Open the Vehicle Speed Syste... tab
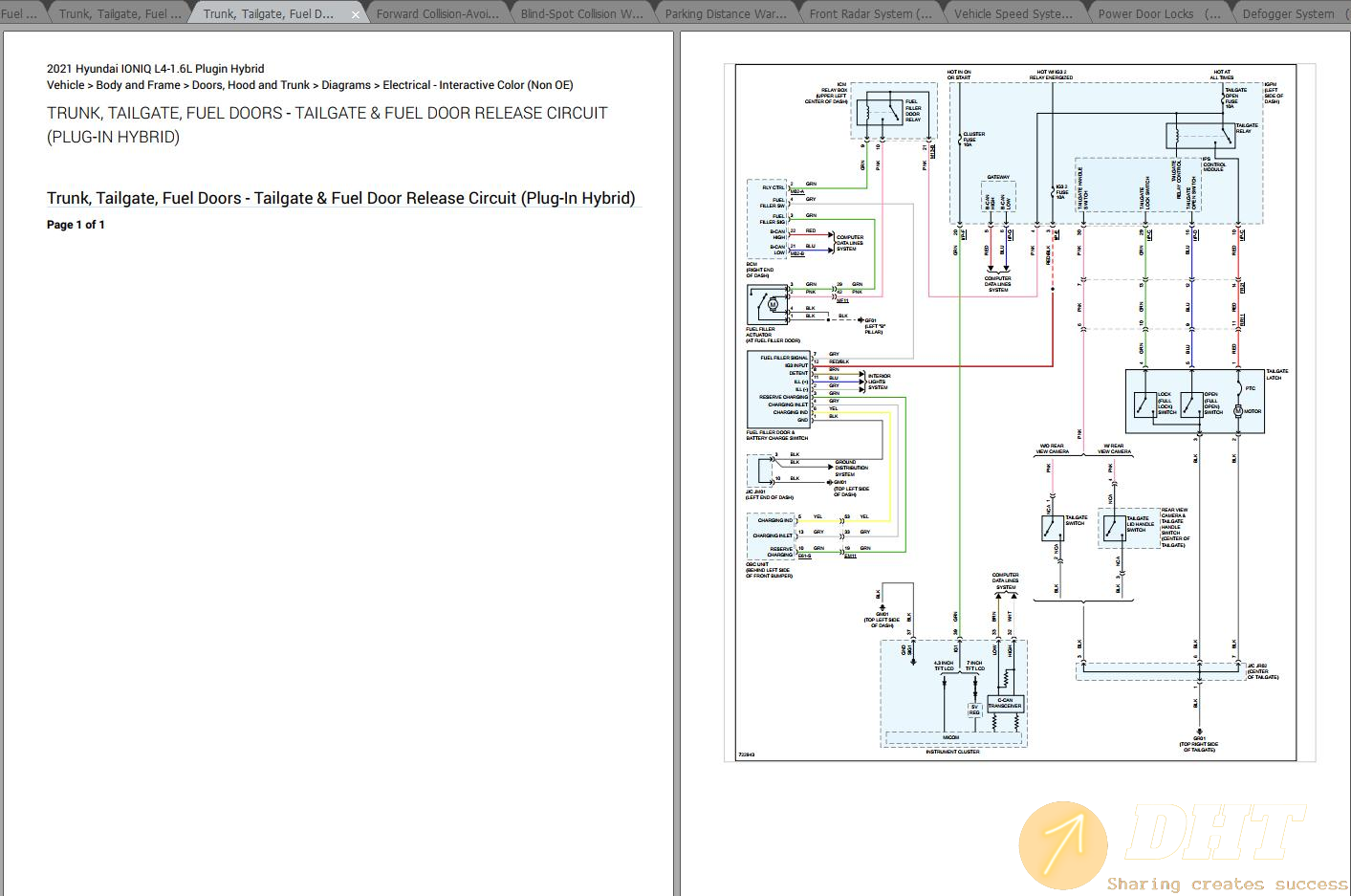1351x896 pixels. 1014,13
